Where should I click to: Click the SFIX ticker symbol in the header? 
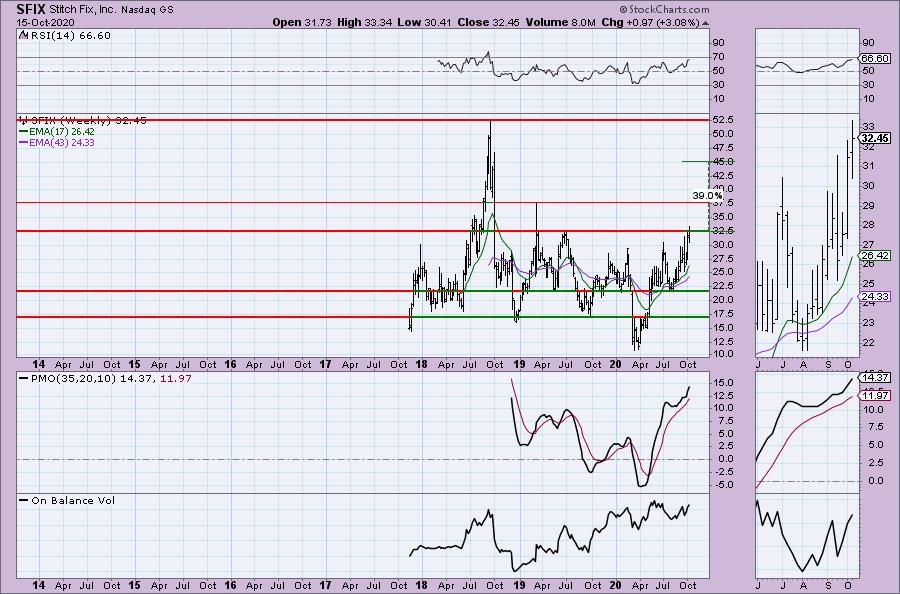[31, 9]
